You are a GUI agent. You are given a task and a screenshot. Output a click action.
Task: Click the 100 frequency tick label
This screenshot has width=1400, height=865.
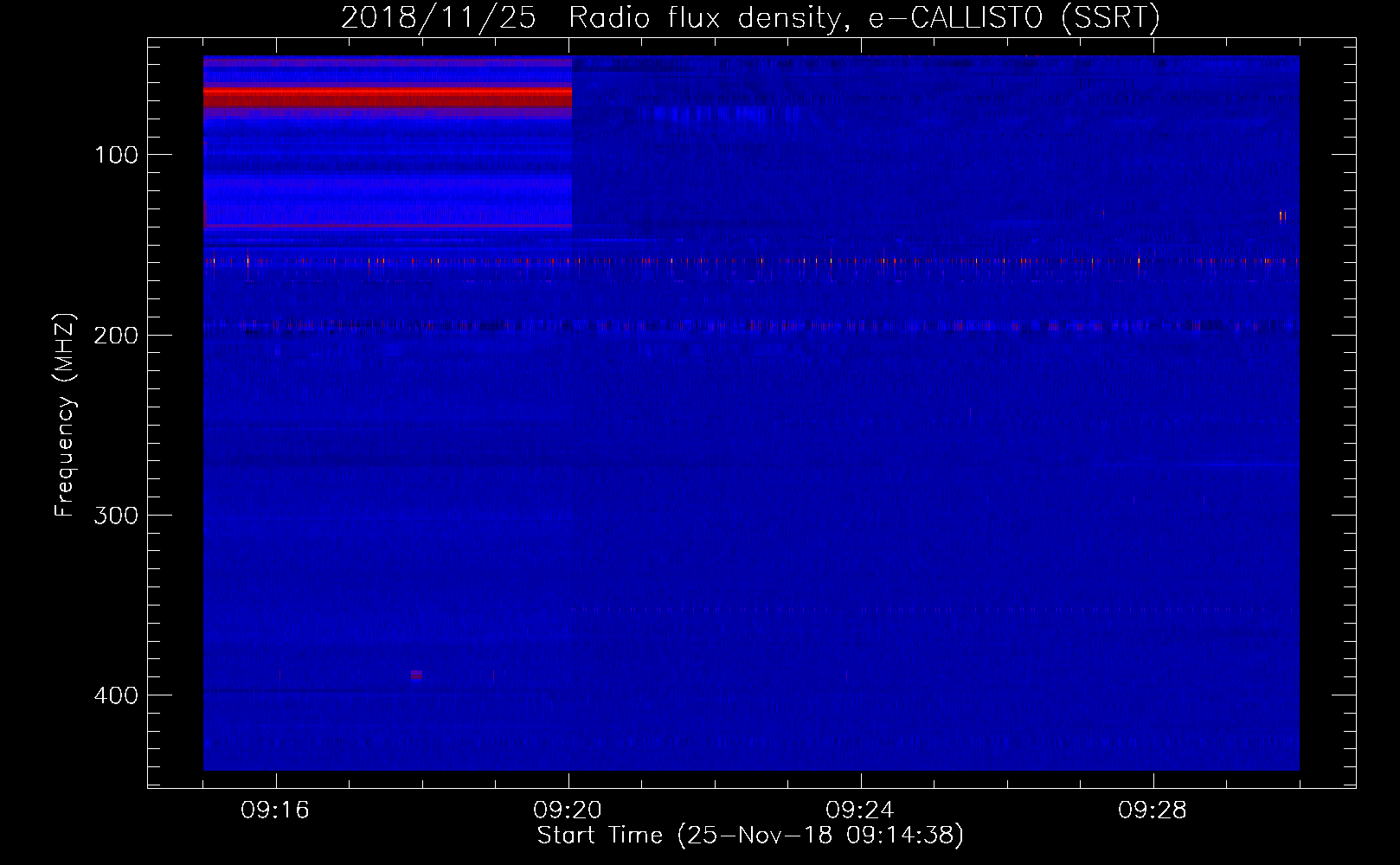(x=116, y=155)
